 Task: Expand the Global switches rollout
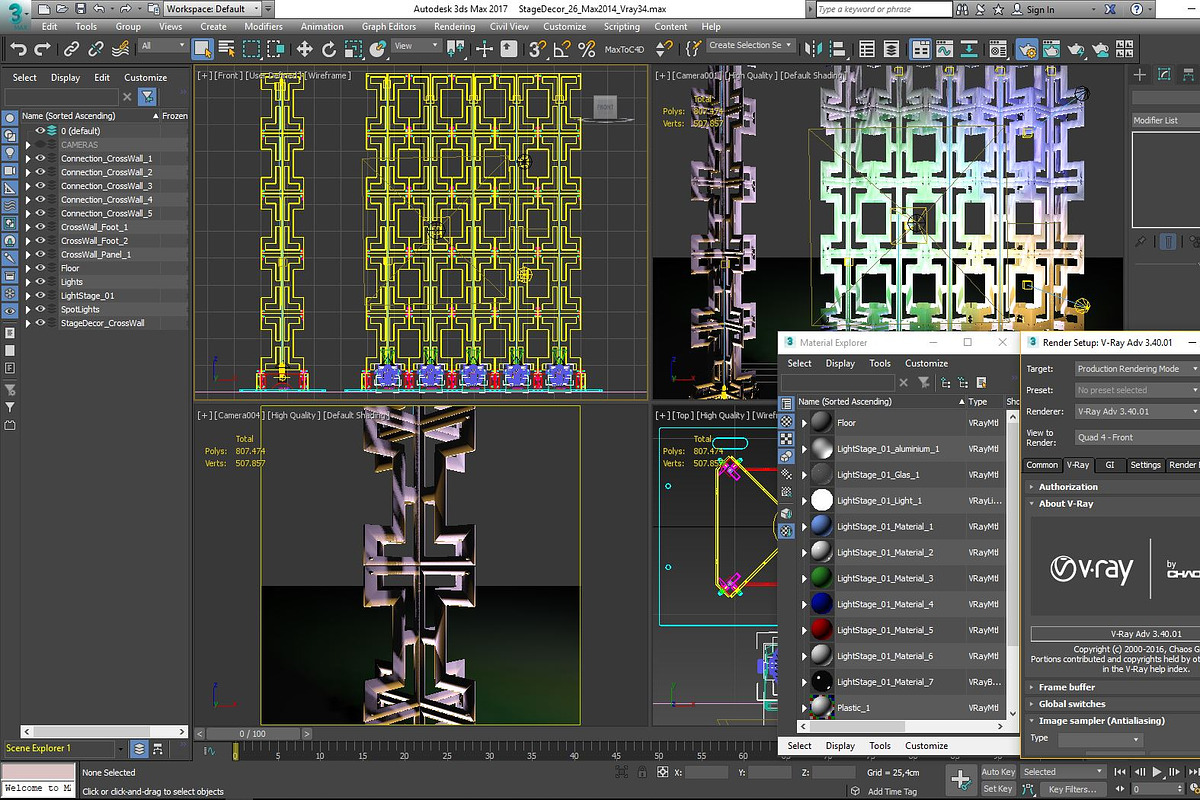tap(1073, 704)
